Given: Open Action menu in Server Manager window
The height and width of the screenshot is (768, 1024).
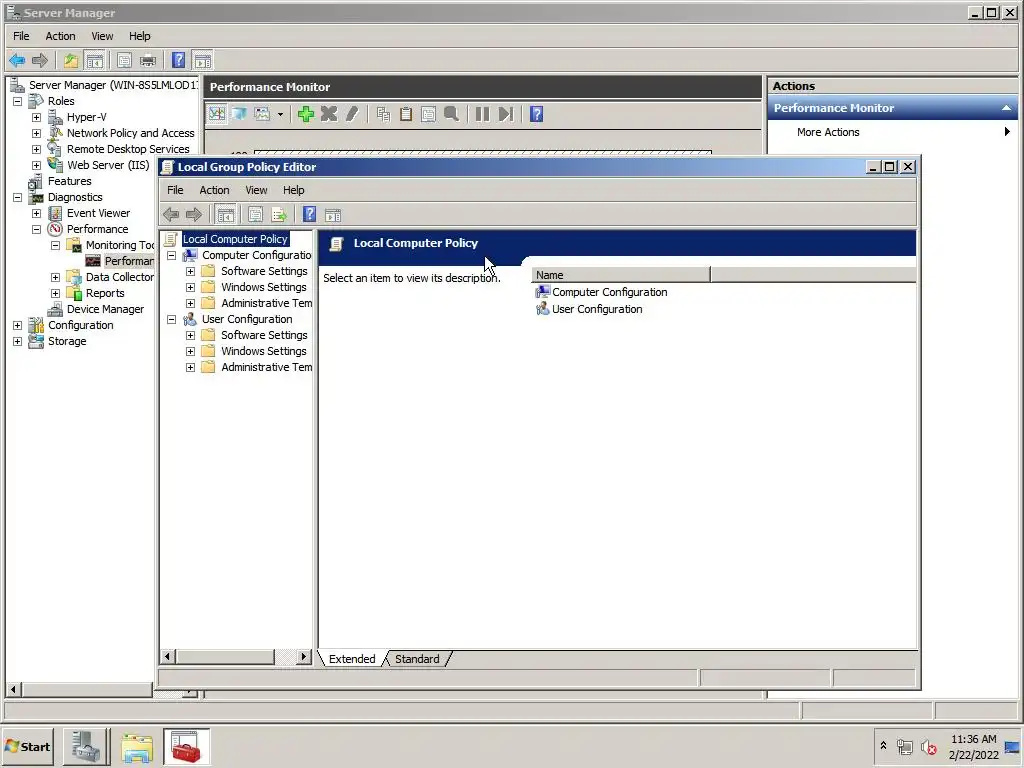Looking at the screenshot, I should (x=60, y=36).
